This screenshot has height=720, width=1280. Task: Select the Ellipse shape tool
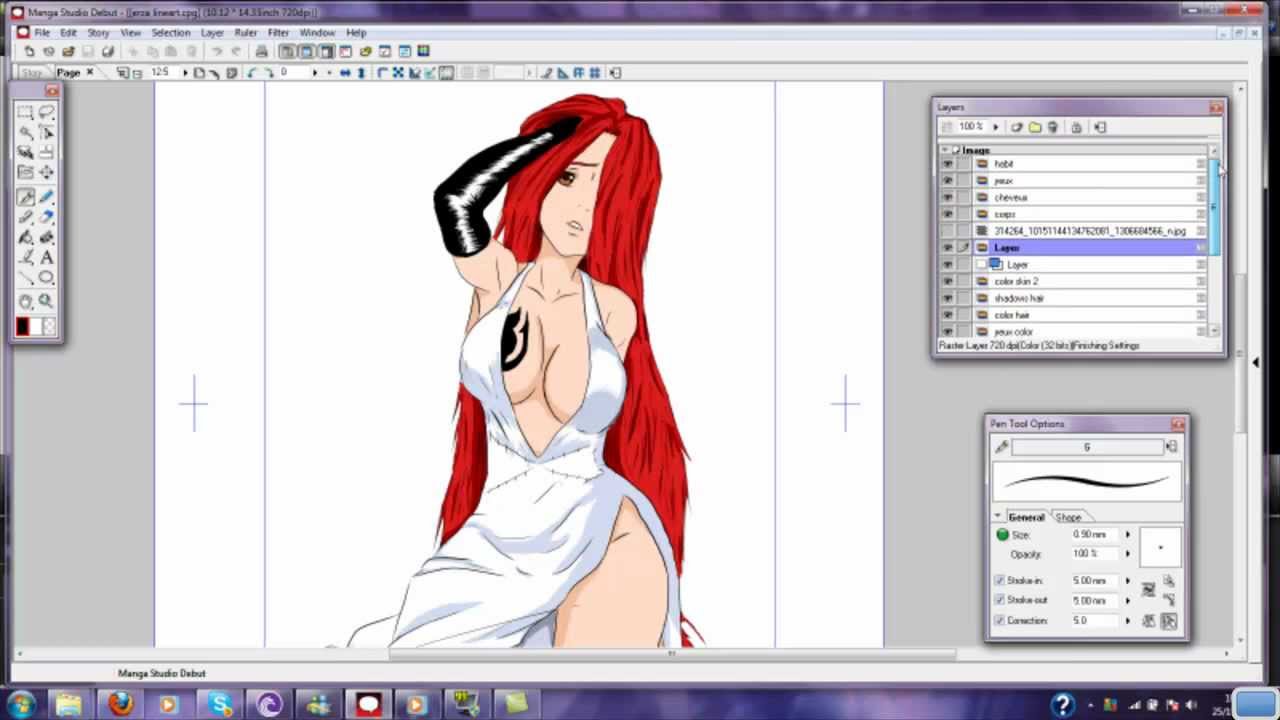pyautogui.click(x=46, y=277)
